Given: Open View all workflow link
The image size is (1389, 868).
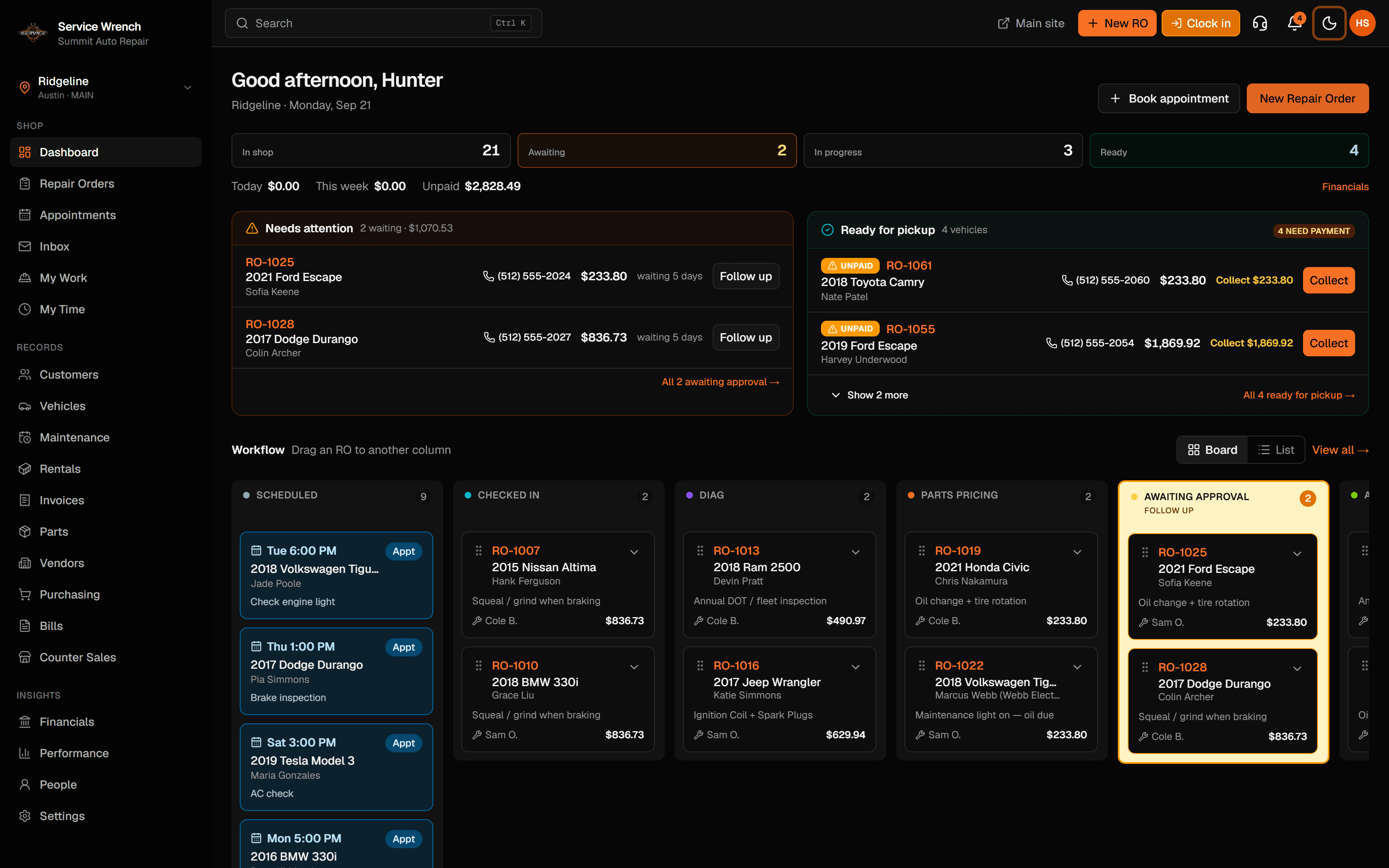Looking at the screenshot, I should point(1340,450).
